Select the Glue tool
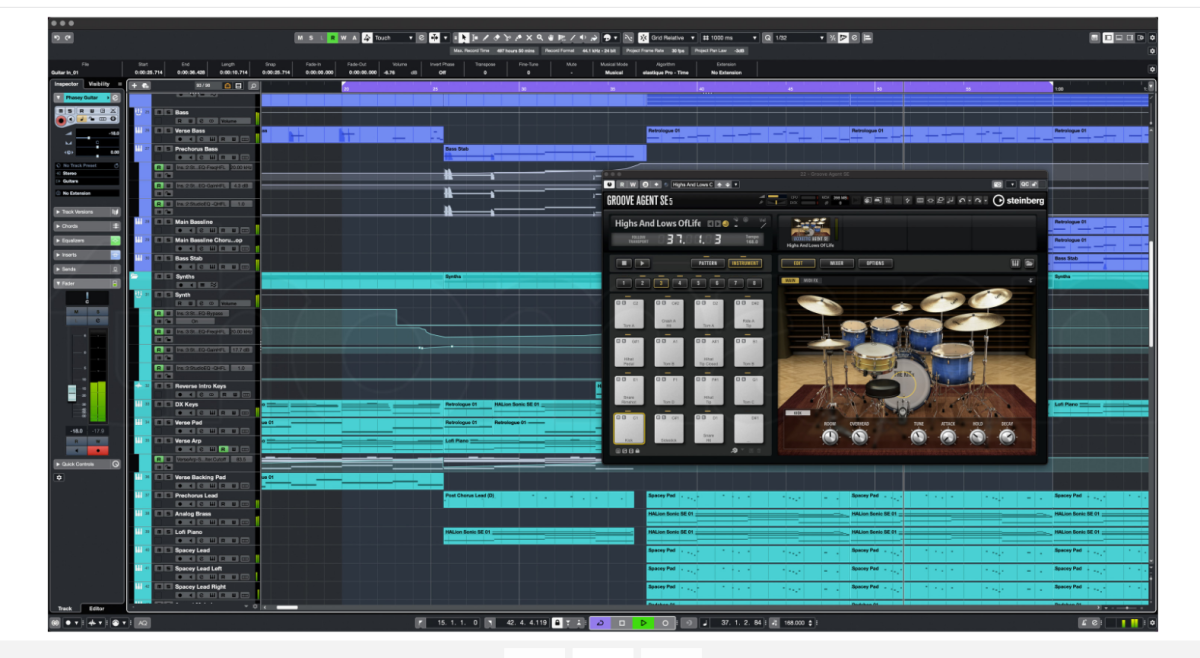The width and height of the screenshot is (1200, 658). pyautogui.click(x=518, y=38)
